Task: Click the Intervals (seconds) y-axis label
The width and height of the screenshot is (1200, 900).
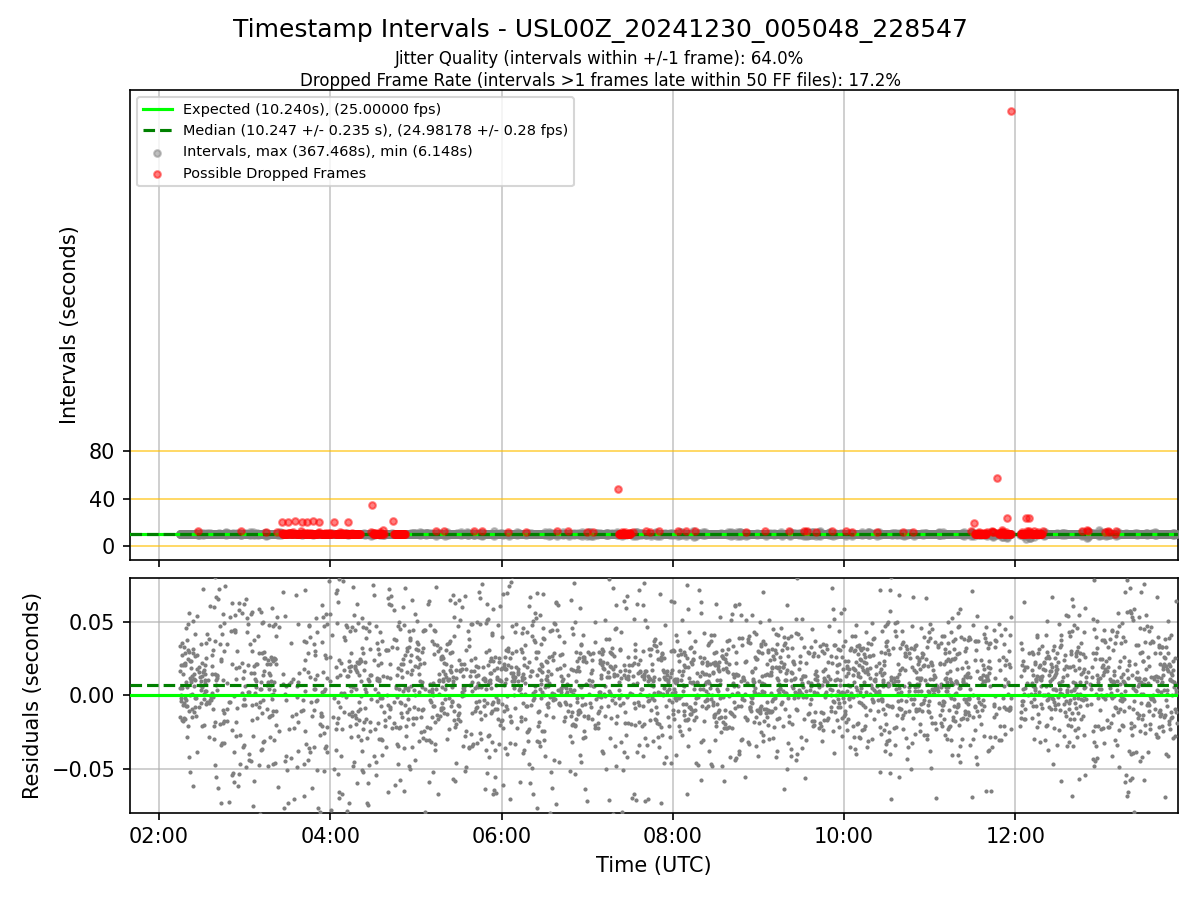Action: [x=69, y=324]
